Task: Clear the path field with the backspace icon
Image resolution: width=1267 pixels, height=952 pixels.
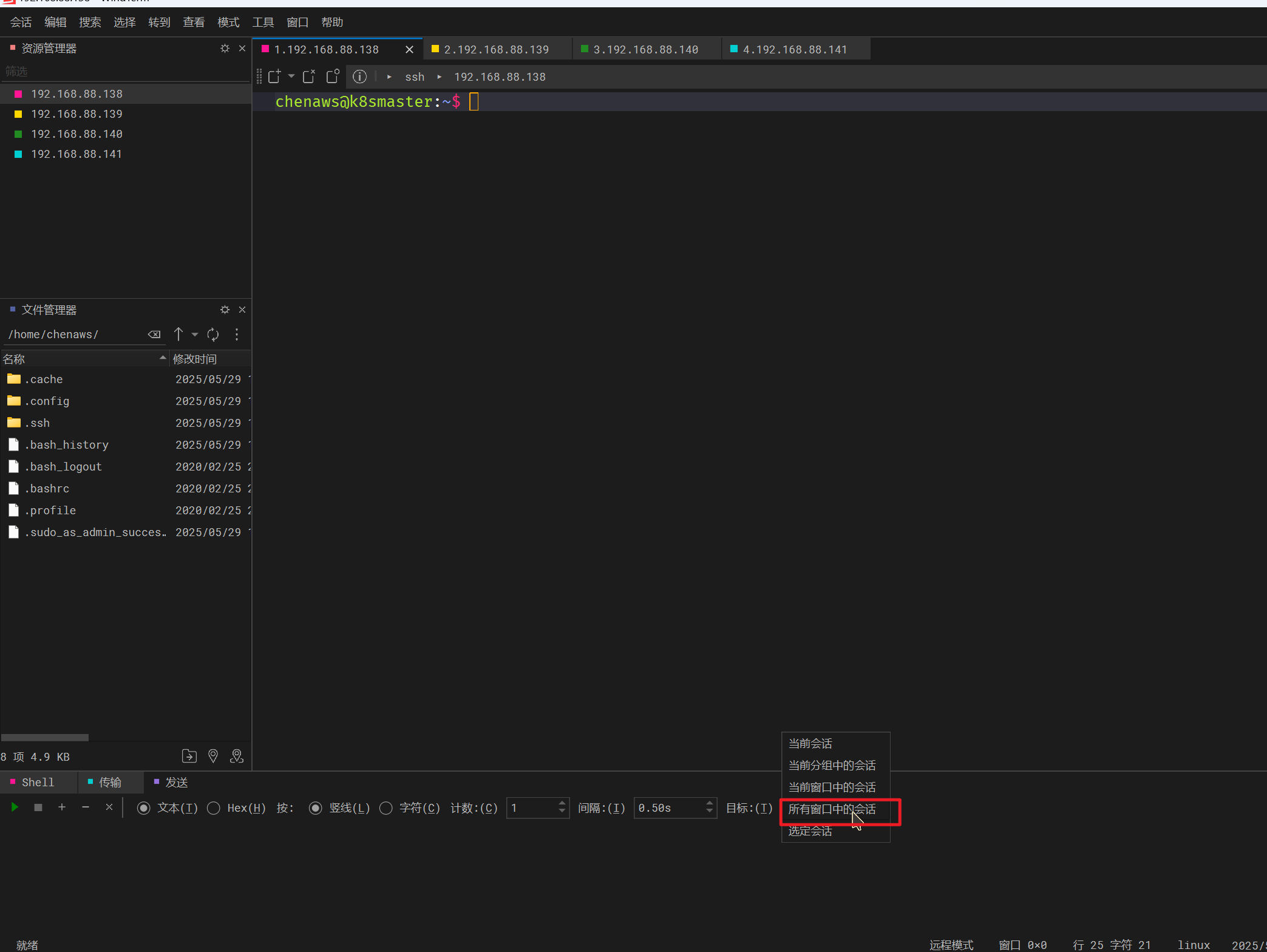Action: (x=154, y=335)
